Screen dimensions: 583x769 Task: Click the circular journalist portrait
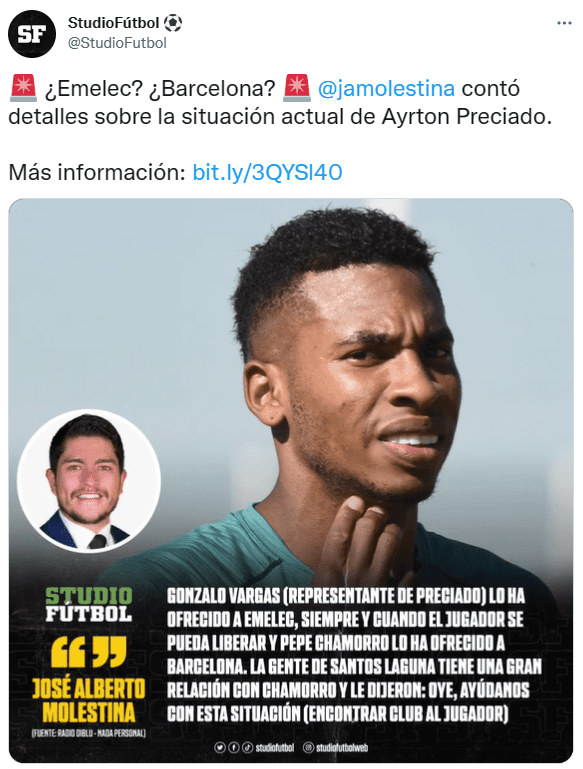89,481
